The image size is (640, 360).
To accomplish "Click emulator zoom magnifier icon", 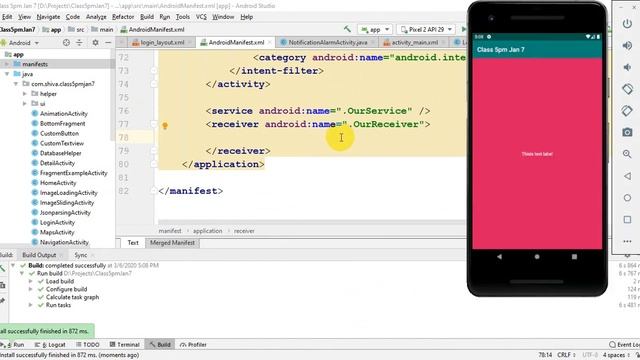I will click(x=627, y=154).
